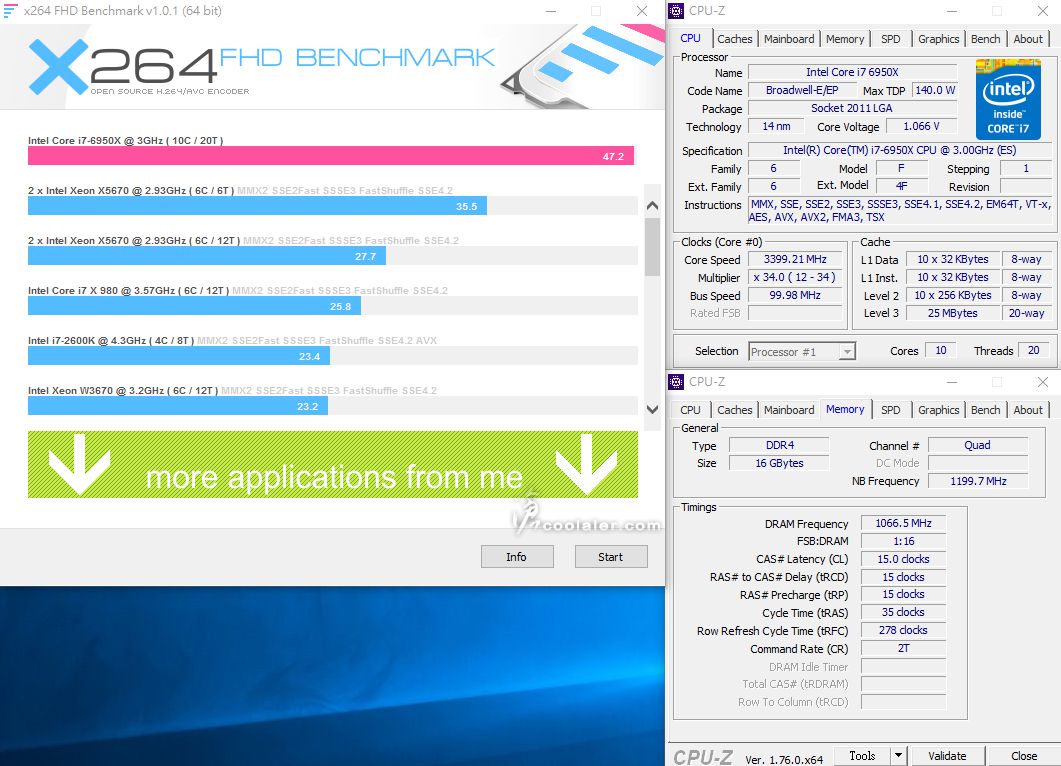Viewport: 1061px width, 766px height.
Task: Close the x264 FHD Benchmark window
Action: [x=641, y=11]
